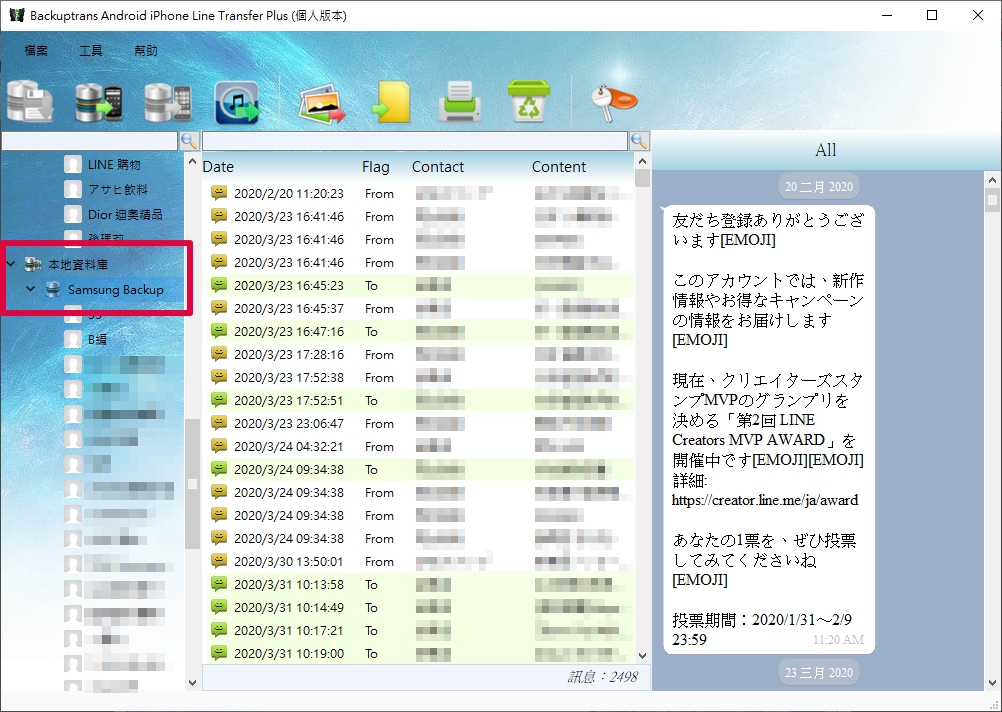Click message icon for 2020/3/23 23:06:47 row

[x=219, y=423]
